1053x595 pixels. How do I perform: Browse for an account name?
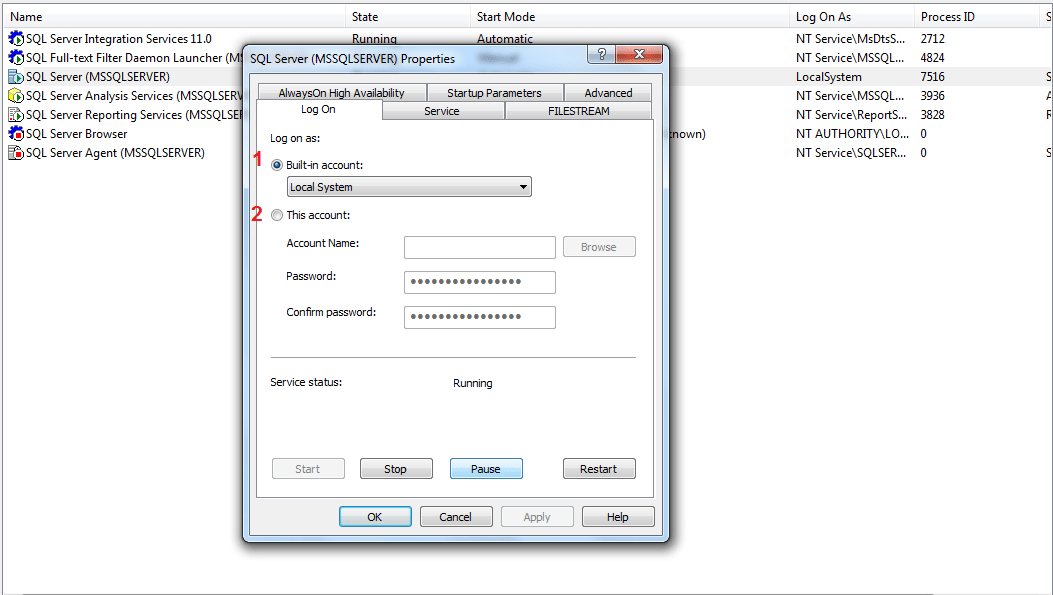click(599, 246)
